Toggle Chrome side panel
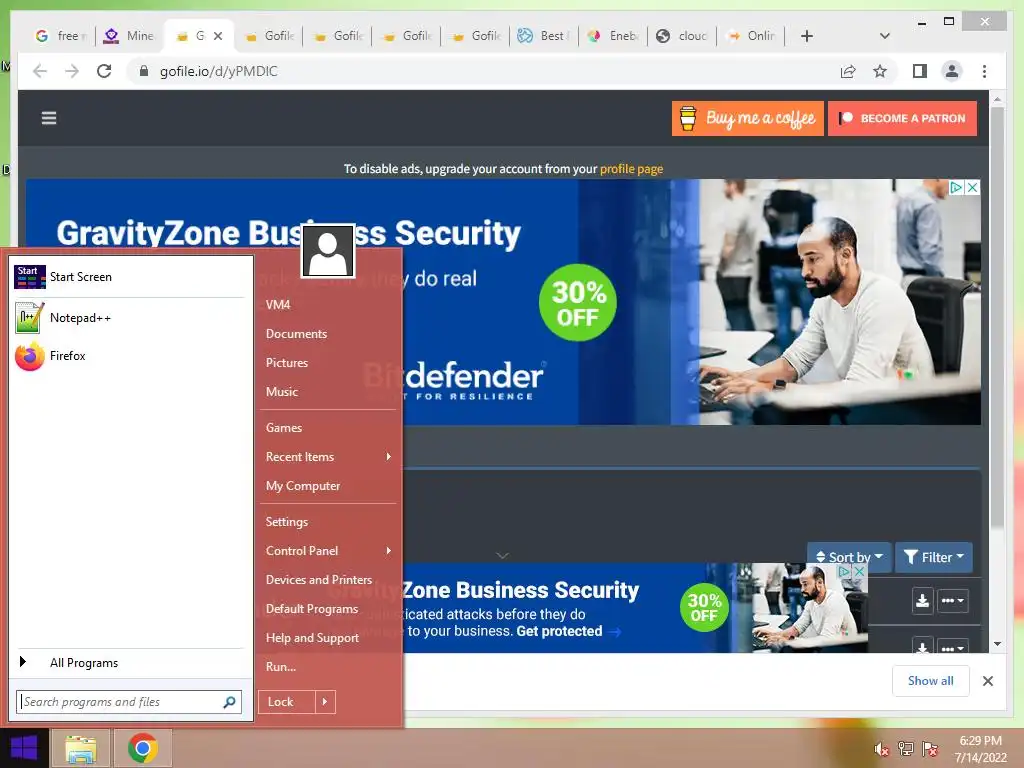 pos(920,71)
